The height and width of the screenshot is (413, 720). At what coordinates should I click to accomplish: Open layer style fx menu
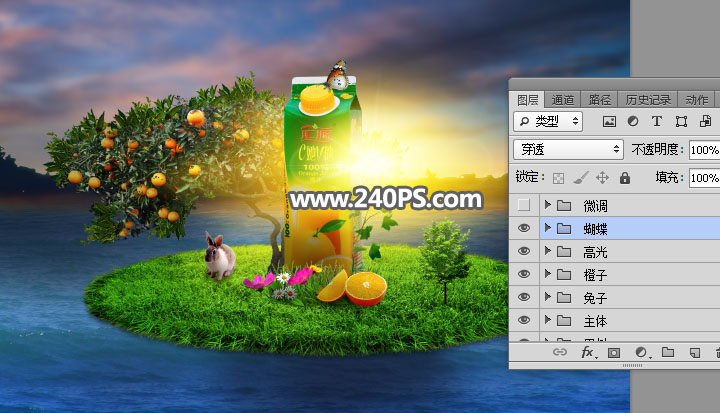(x=588, y=353)
